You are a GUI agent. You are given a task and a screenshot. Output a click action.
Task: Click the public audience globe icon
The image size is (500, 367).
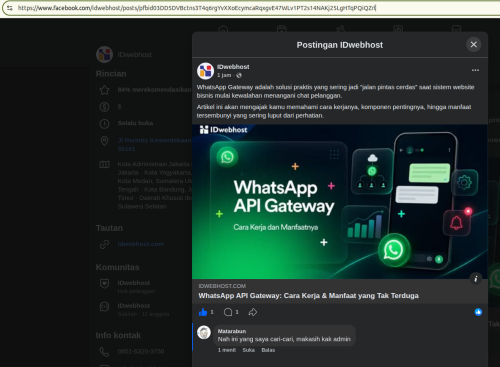pos(239,75)
